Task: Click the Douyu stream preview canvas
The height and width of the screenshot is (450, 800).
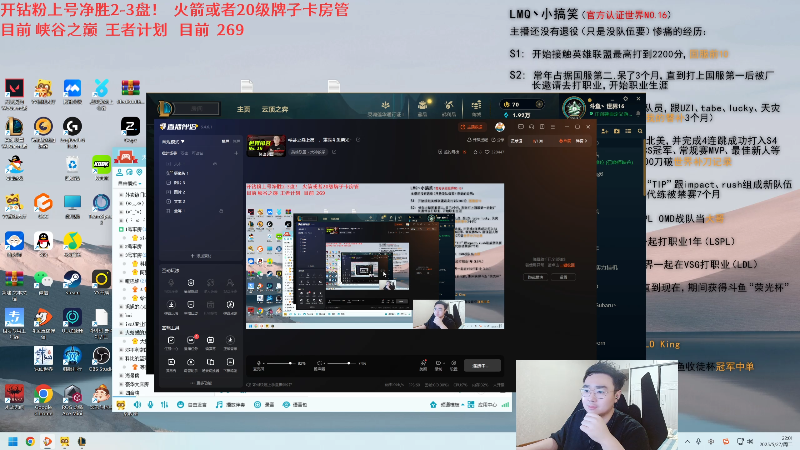Action: tap(375, 256)
